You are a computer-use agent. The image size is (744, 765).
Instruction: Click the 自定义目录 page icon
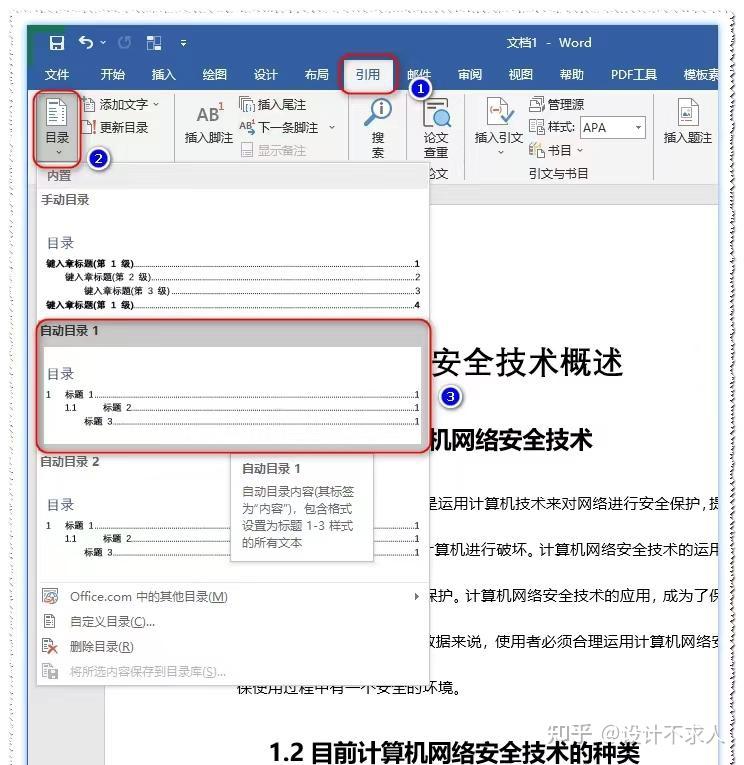[50, 621]
